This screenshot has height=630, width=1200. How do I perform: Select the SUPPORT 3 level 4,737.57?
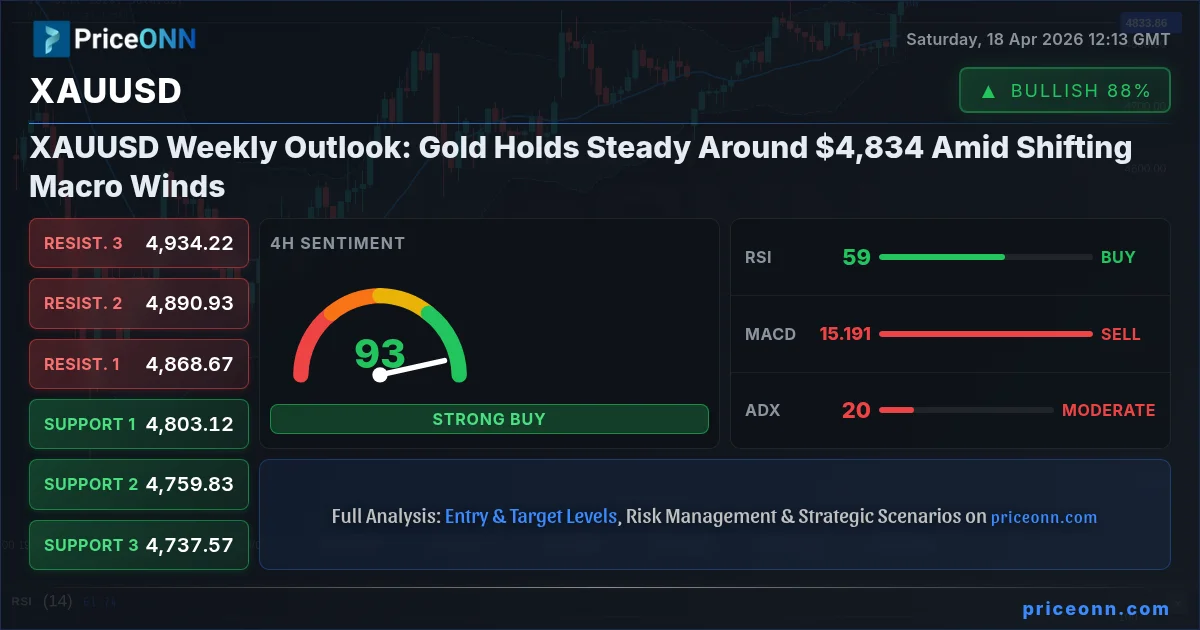139,545
